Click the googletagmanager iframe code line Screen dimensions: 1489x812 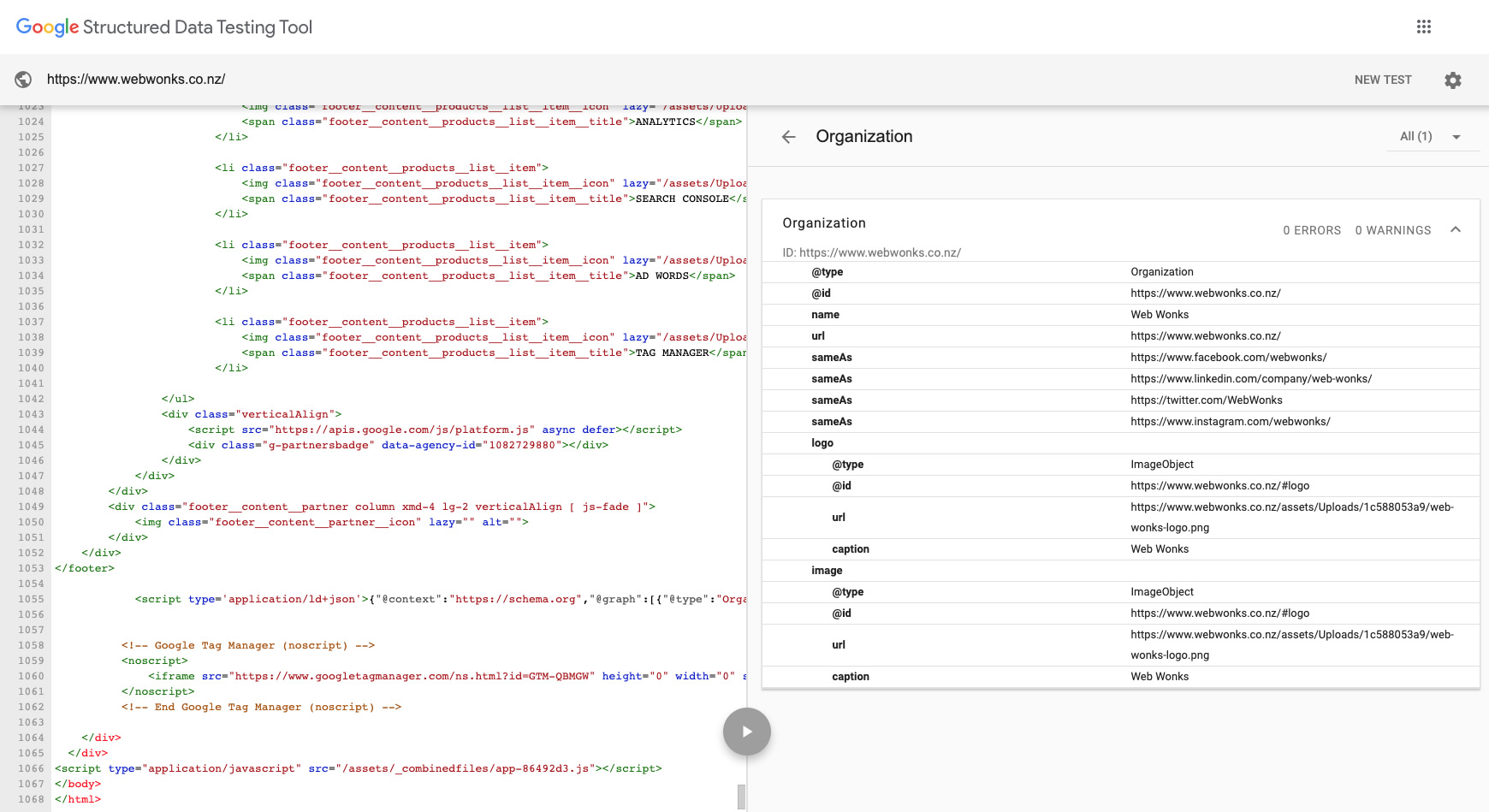coord(448,676)
